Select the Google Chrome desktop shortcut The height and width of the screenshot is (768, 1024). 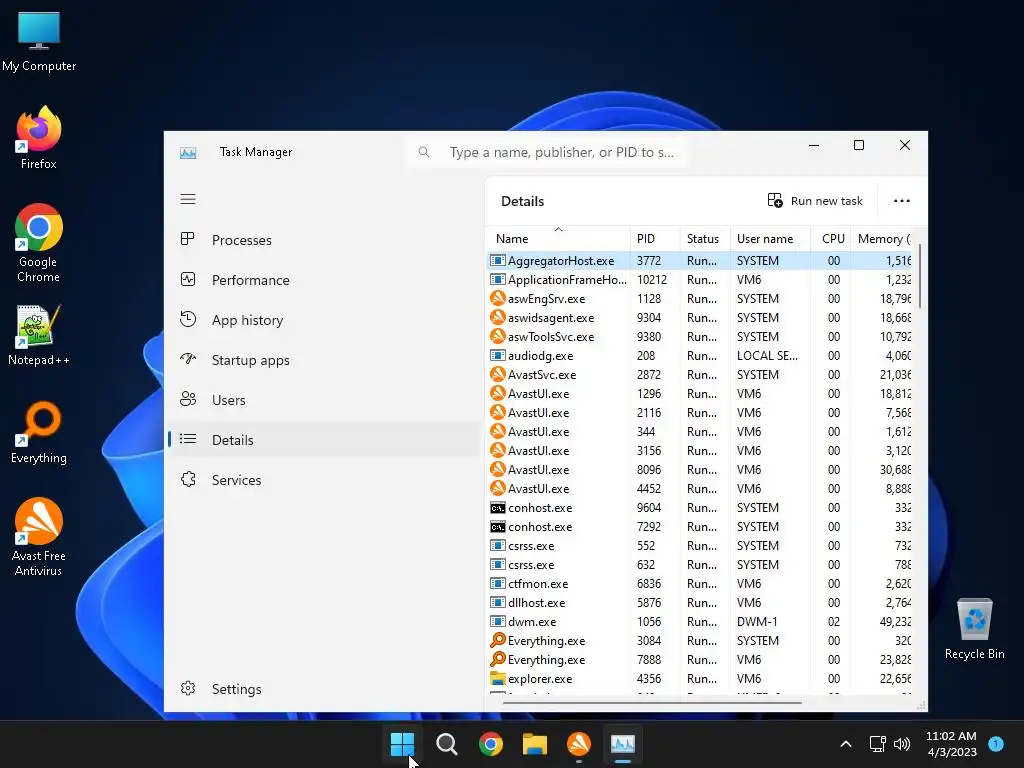(39, 243)
